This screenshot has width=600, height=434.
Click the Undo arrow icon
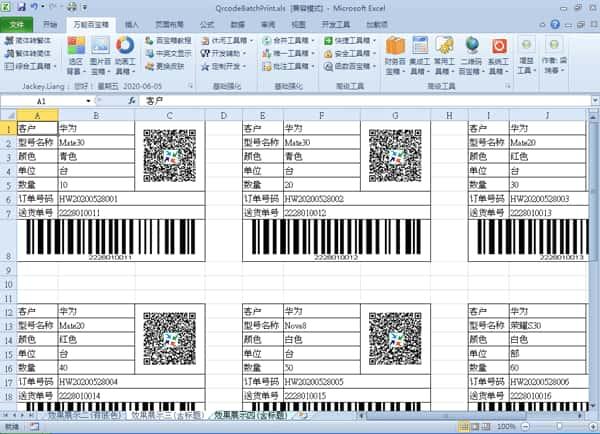34,7
